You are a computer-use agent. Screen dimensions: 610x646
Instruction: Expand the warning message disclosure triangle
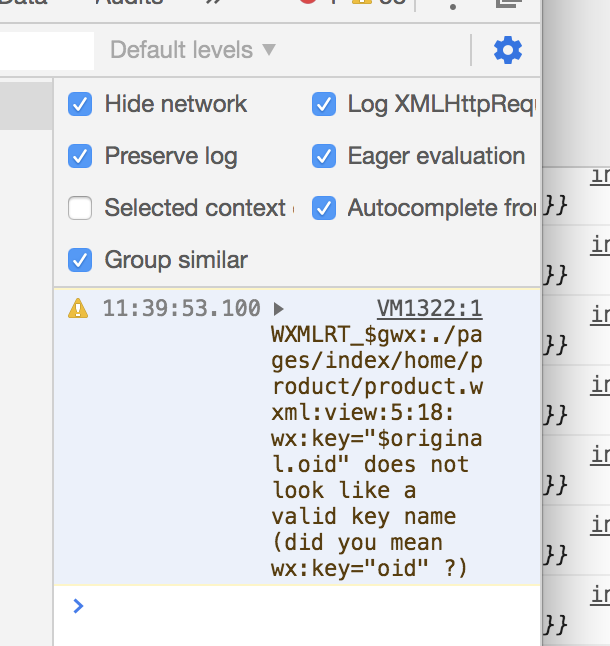(279, 309)
